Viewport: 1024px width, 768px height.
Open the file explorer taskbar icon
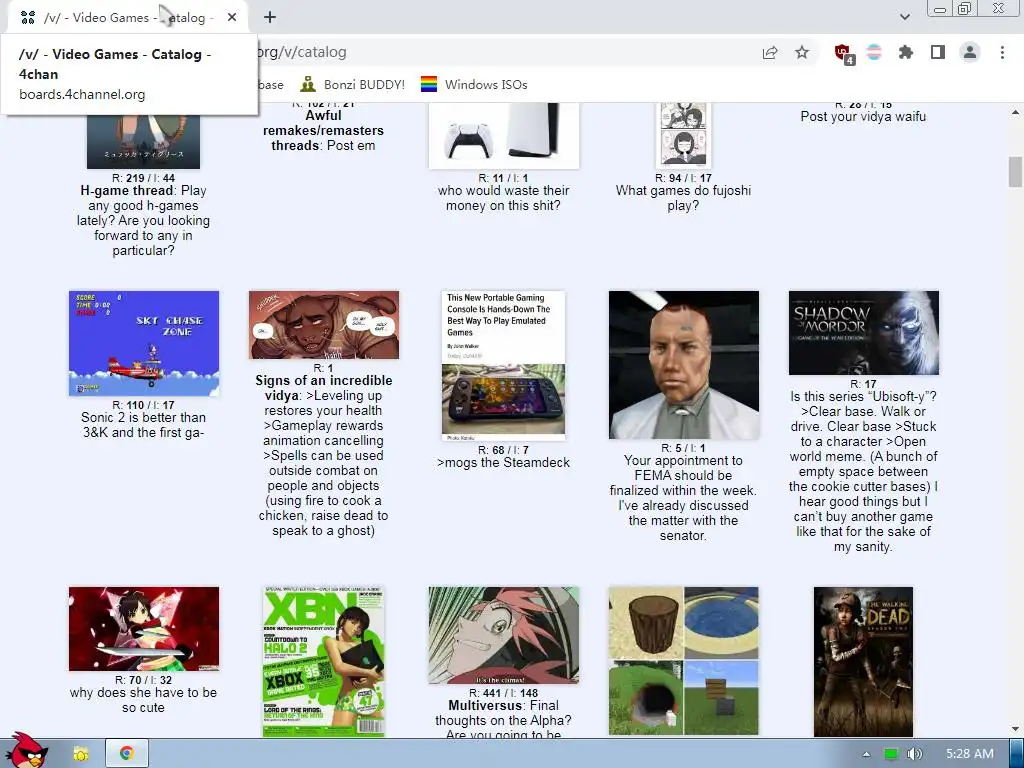81,754
